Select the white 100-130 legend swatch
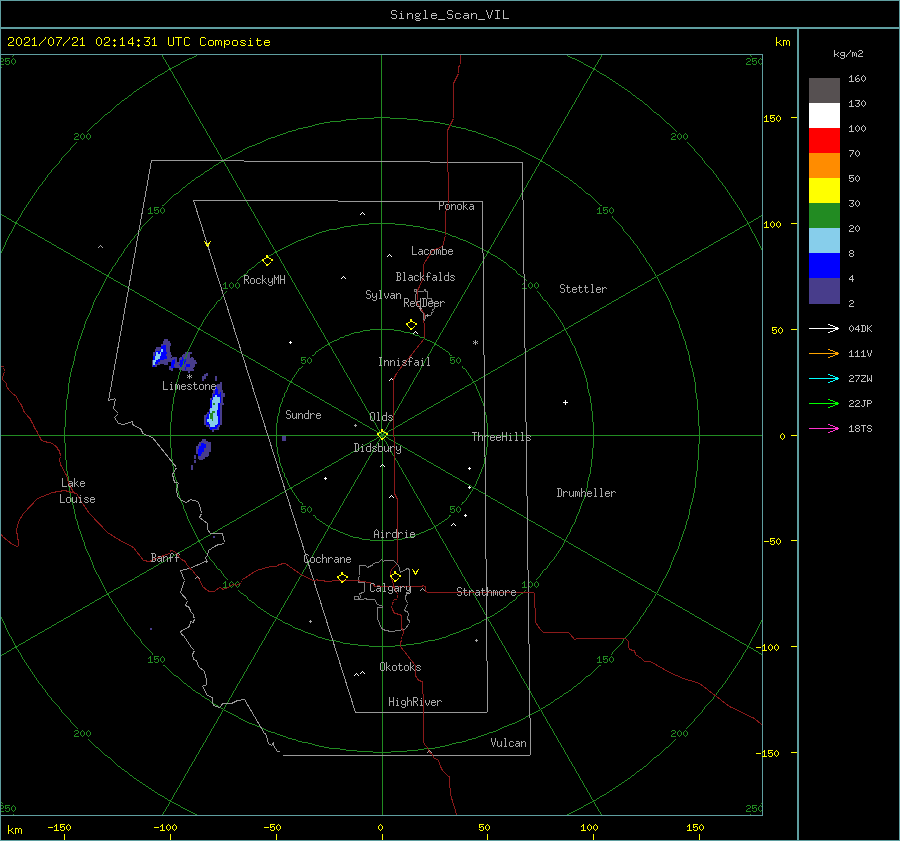The image size is (900, 841). 824,115
